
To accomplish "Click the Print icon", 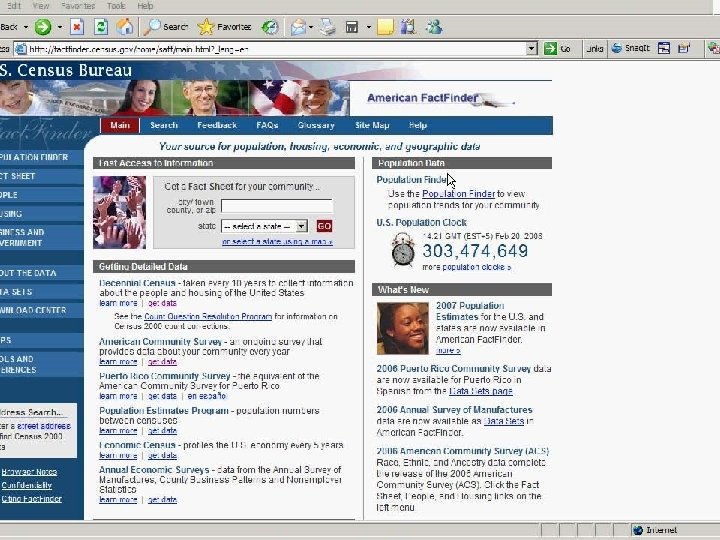I will (327, 27).
